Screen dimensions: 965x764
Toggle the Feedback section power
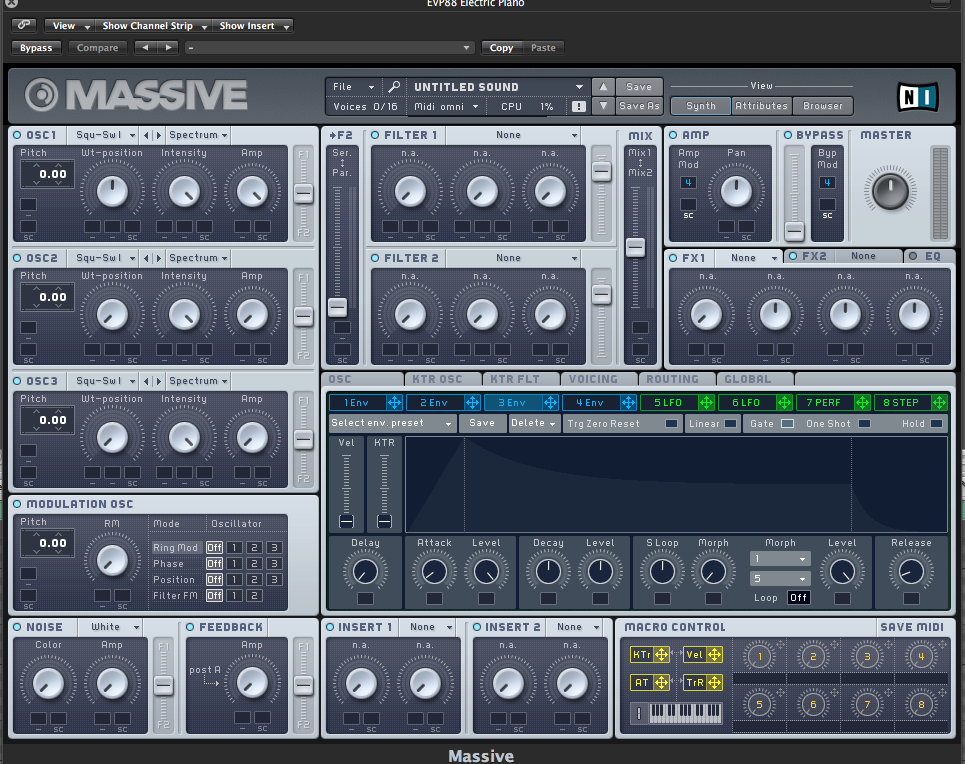[x=190, y=627]
